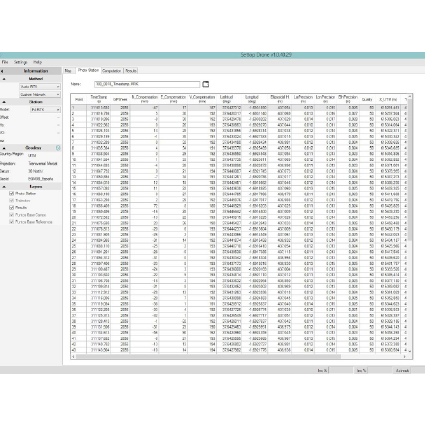The height and width of the screenshot is (425, 425).
Task: Collapse the Layers section
Action: point(4,187)
